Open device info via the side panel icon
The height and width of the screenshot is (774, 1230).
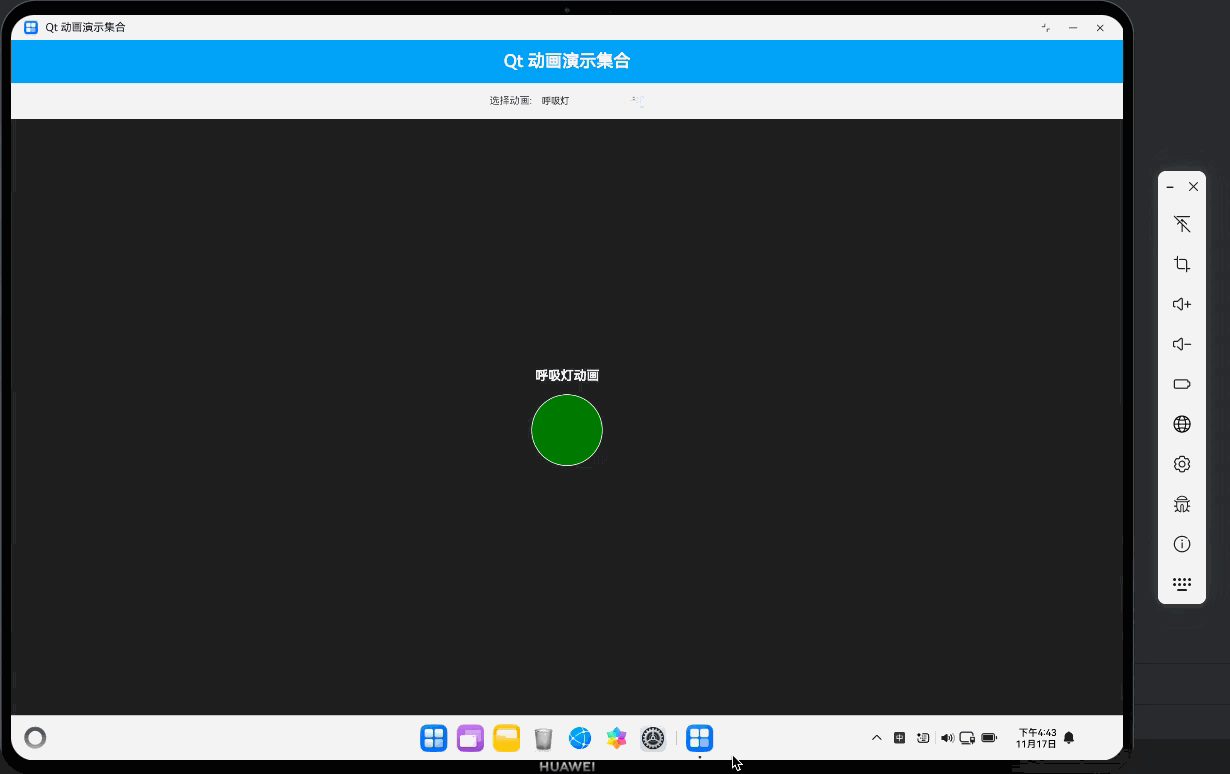click(1182, 544)
